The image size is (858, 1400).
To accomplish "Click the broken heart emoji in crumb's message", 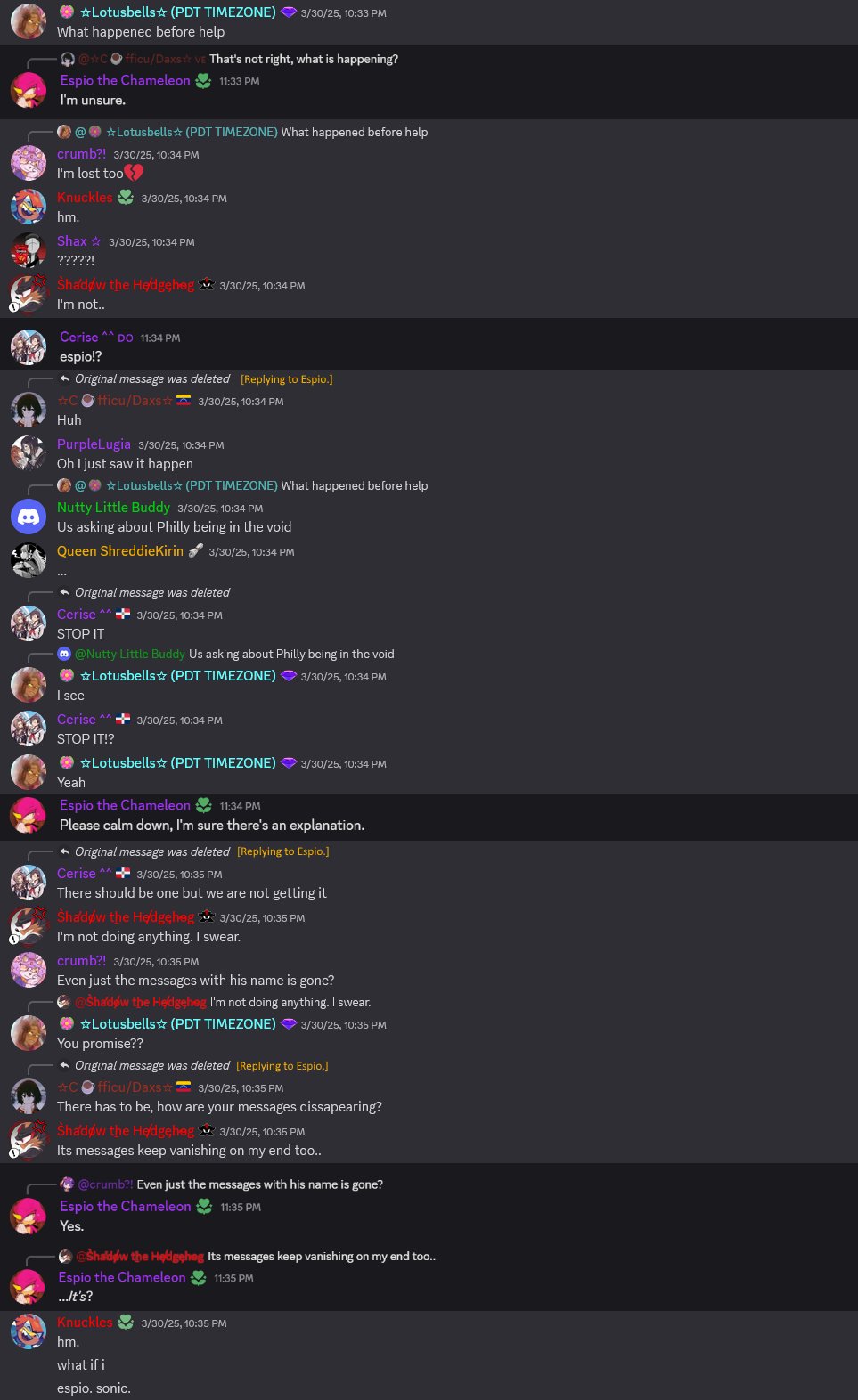I will (x=134, y=173).
